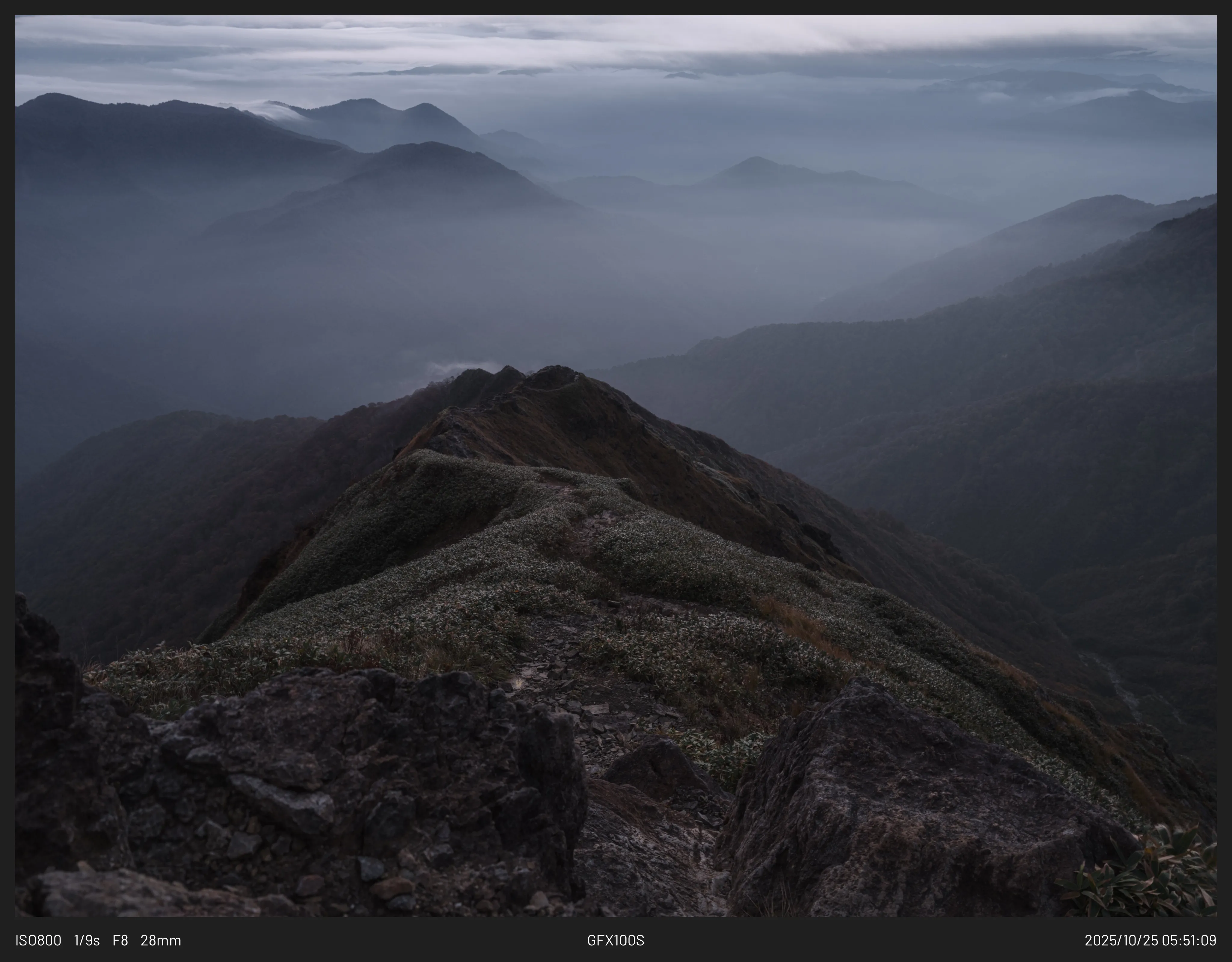
Task: Click the 2025/10/25 05:51:09 timestamp
Action: tap(1150, 941)
